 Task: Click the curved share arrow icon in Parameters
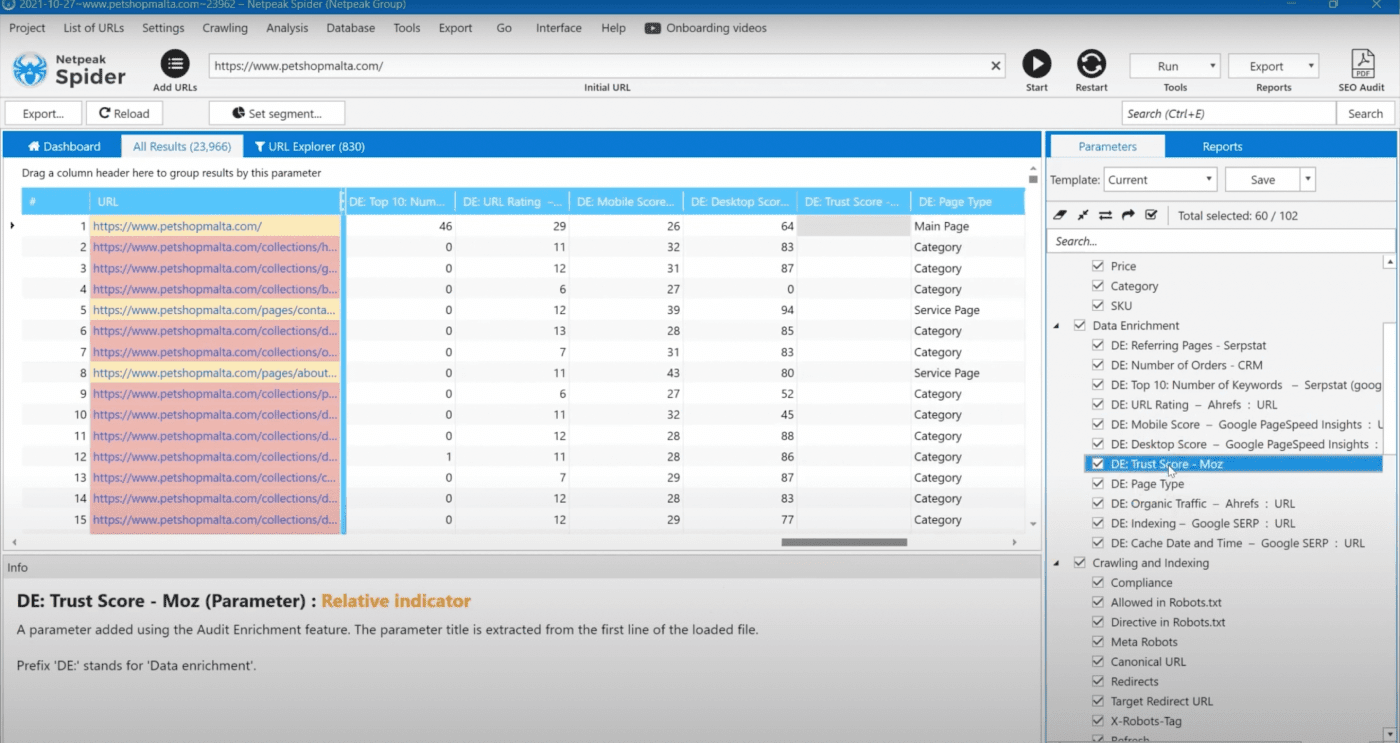(1128, 215)
